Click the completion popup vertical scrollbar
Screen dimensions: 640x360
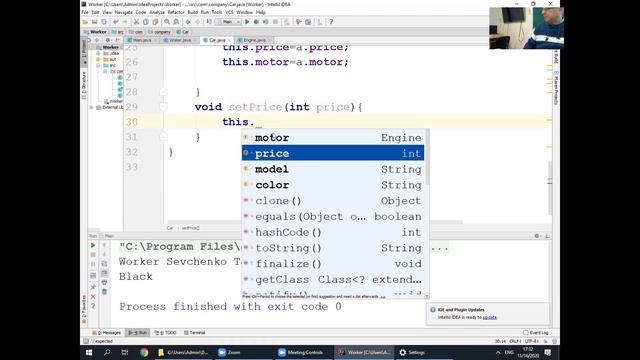click(x=427, y=157)
